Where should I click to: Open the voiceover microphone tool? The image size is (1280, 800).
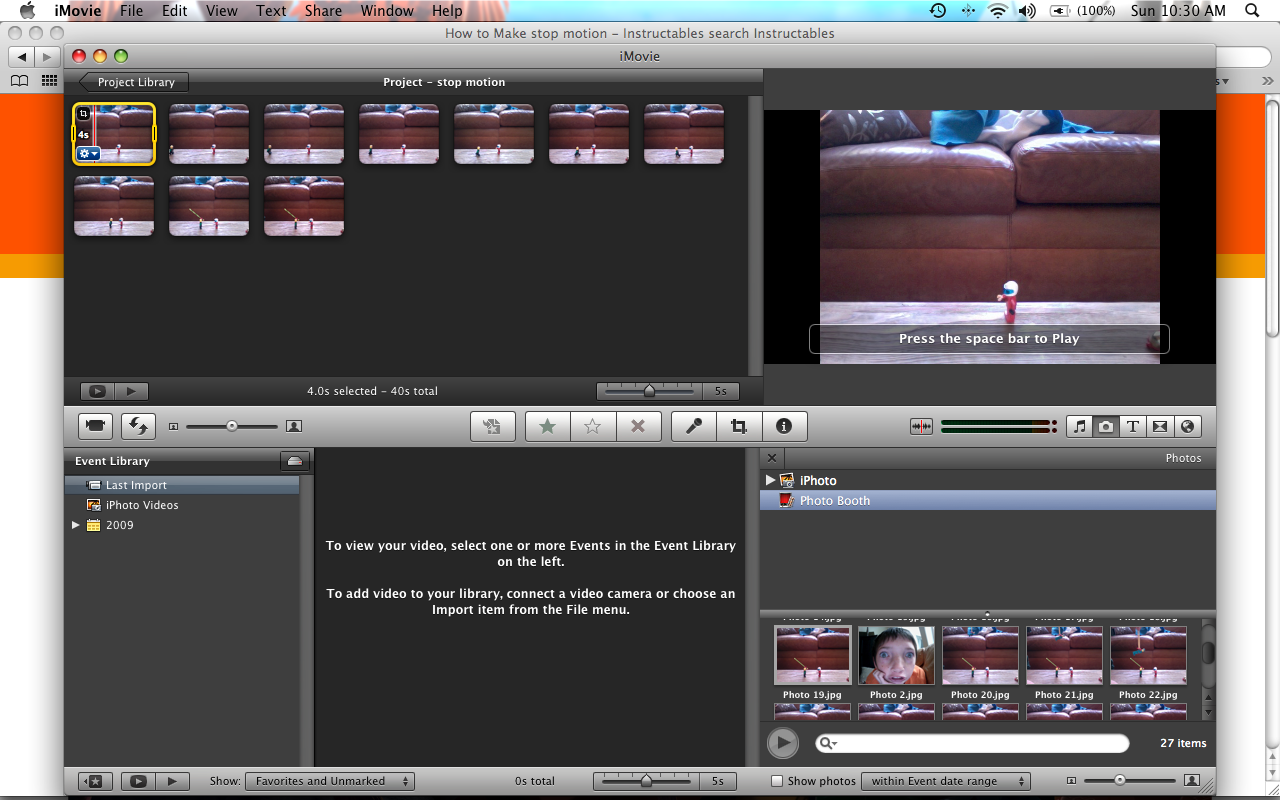click(693, 426)
